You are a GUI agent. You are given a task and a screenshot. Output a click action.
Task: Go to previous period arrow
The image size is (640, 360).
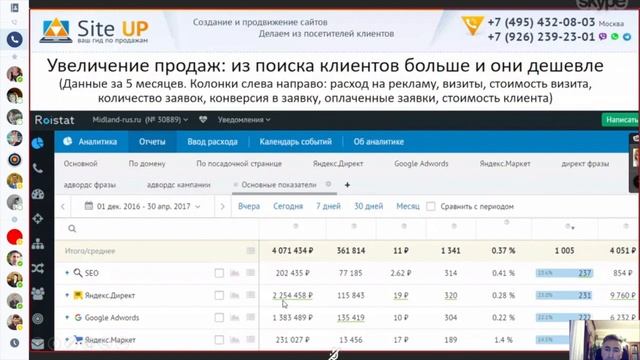click(63, 207)
